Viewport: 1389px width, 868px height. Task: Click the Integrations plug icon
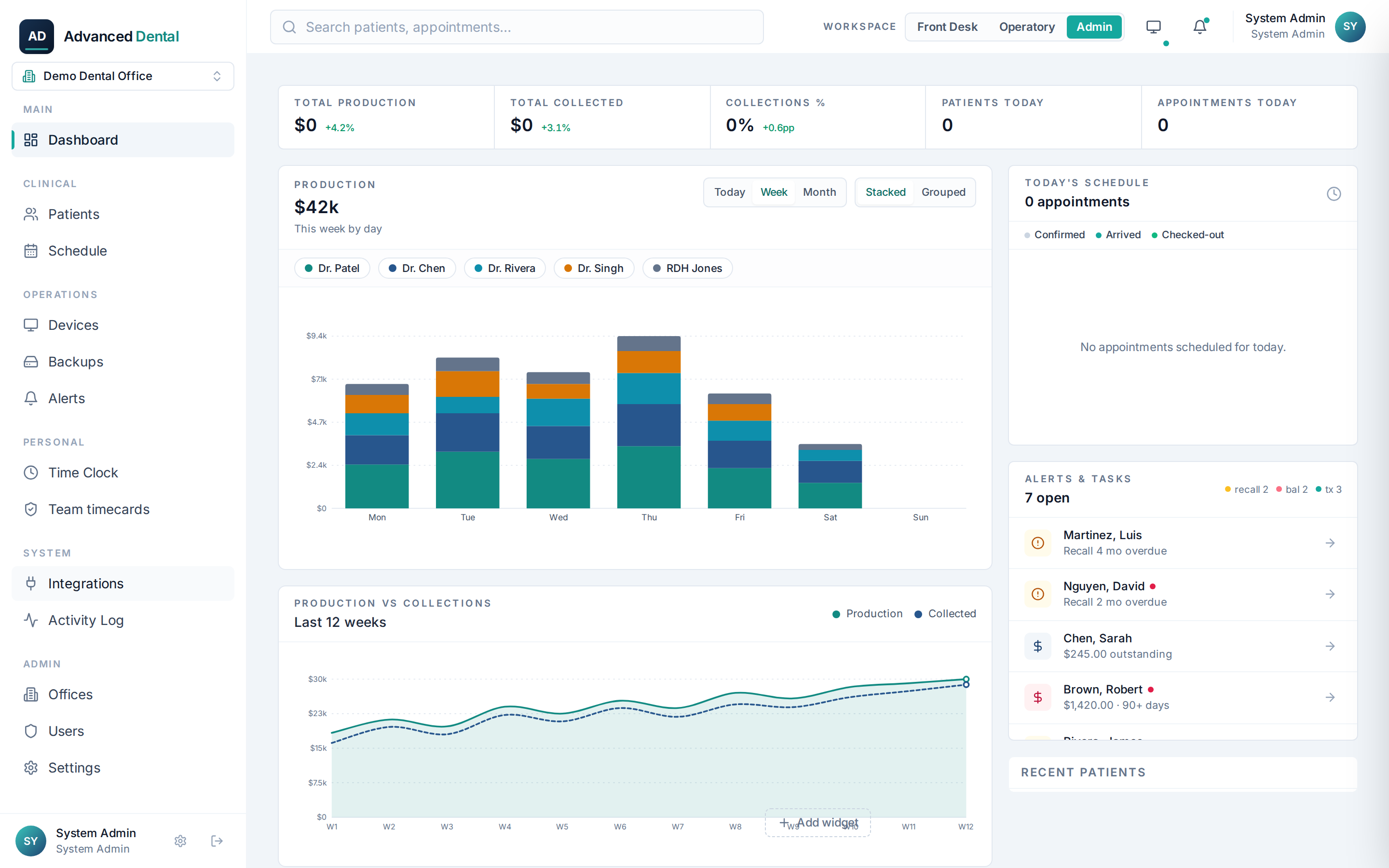point(31,583)
